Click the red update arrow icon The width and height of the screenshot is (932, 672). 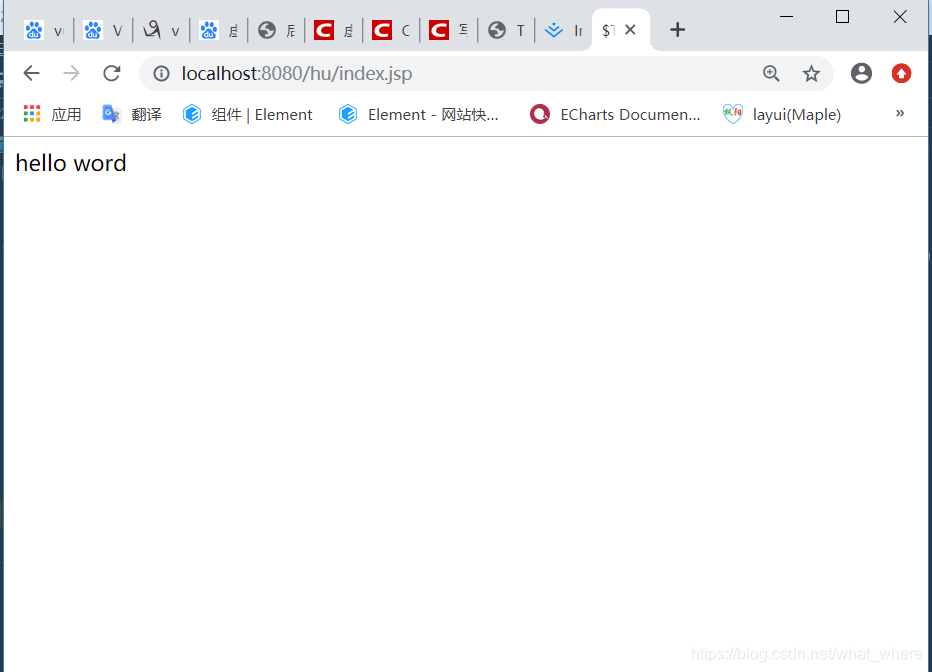(x=901, y=73)
